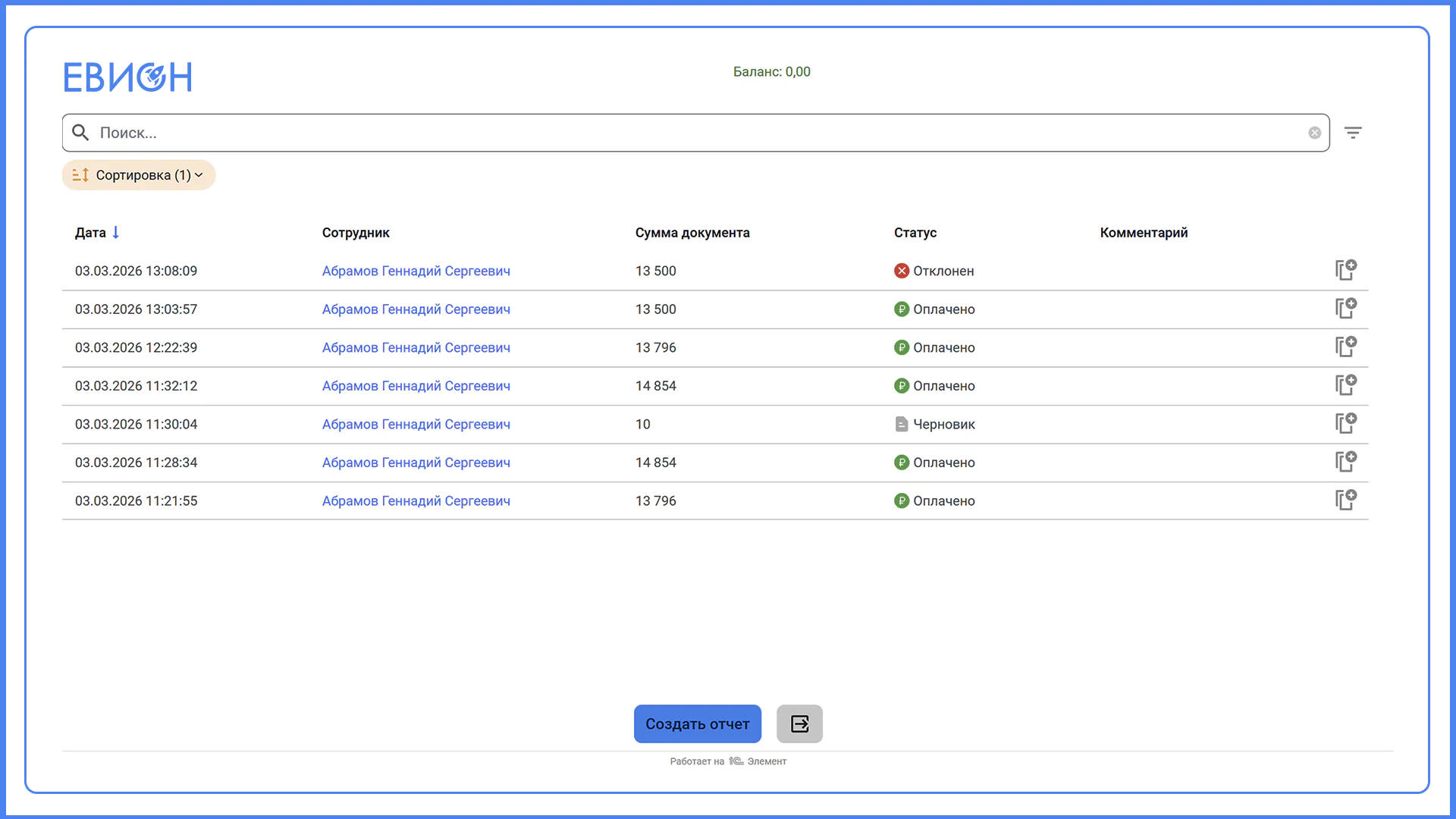Click the Сотрудник column header
Viewport: 1456px width, 819px height.
tap(356, 233)
